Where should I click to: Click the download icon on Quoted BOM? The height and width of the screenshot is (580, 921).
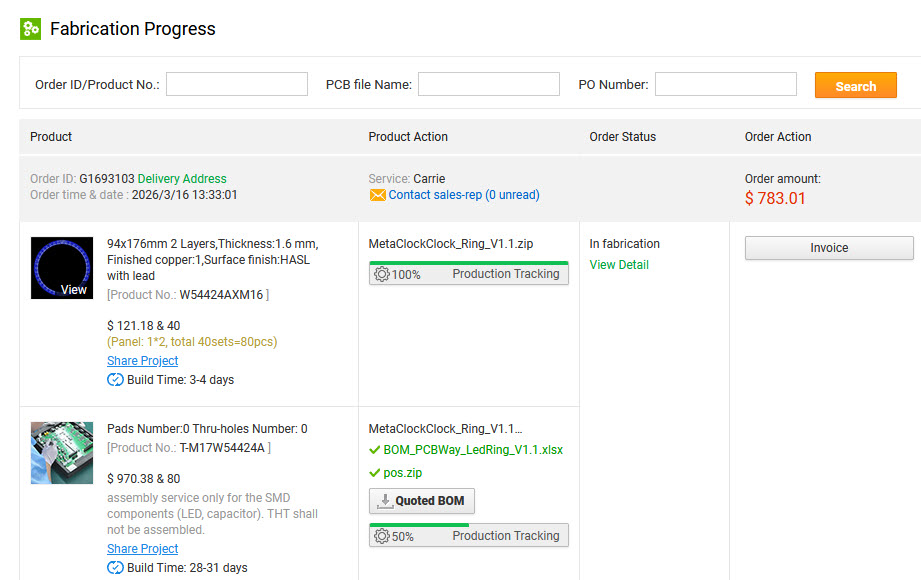385,501
